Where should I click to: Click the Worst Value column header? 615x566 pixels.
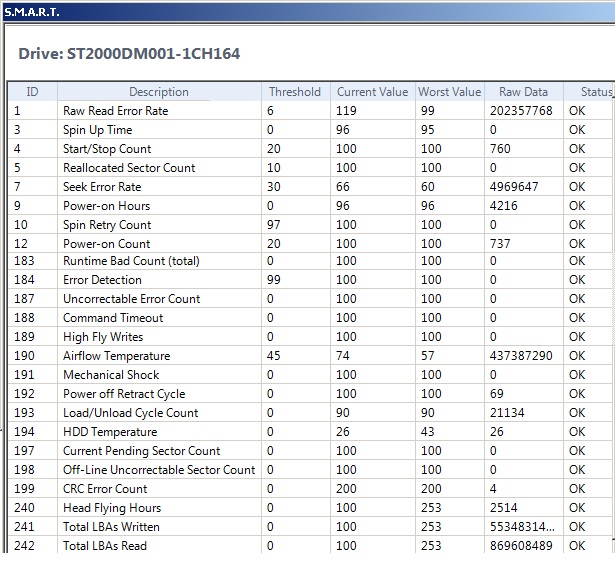[x=449, y=92]
